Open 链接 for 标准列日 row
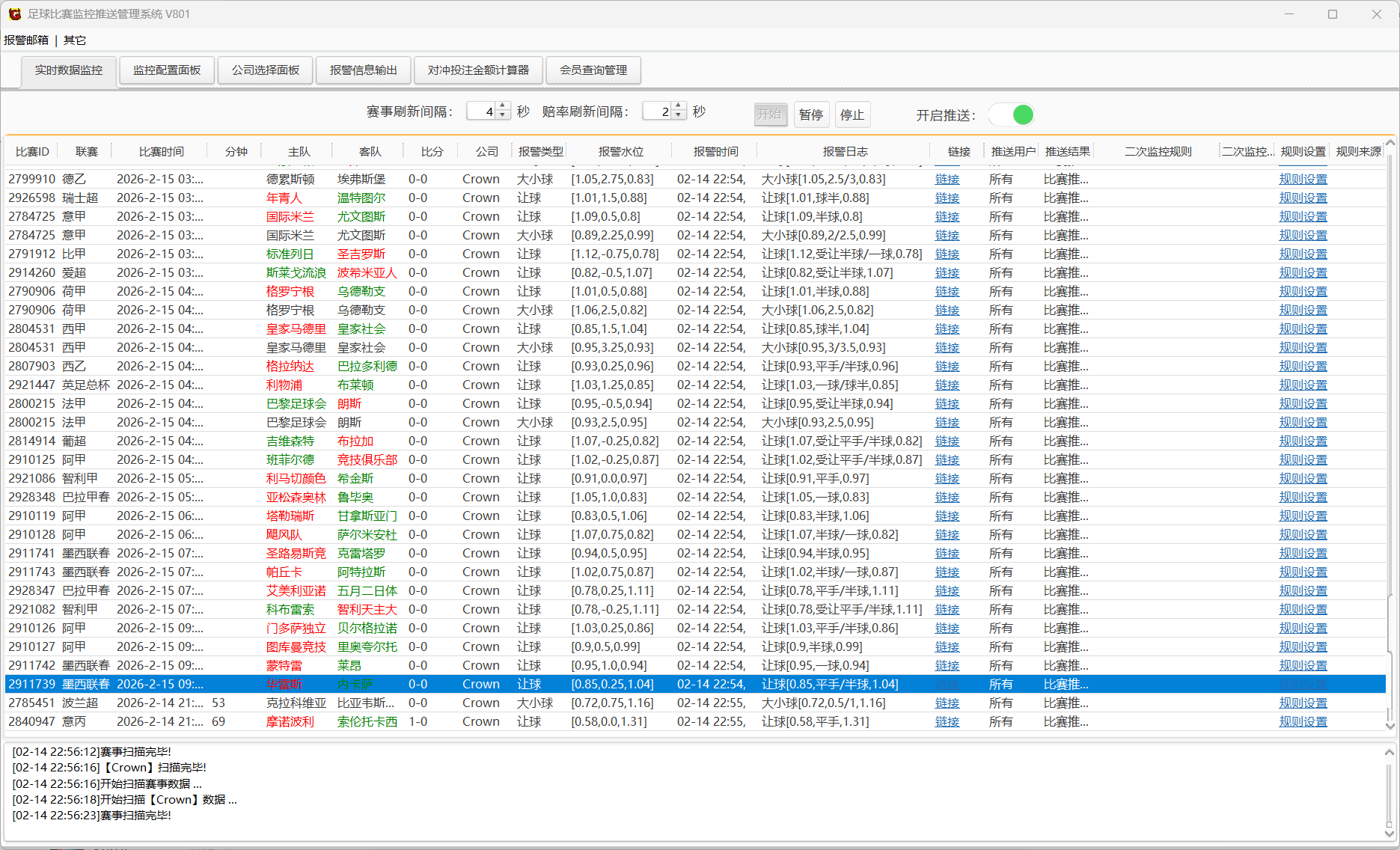1400x850 pixels. pyautogui.click(x=947, y=254)
